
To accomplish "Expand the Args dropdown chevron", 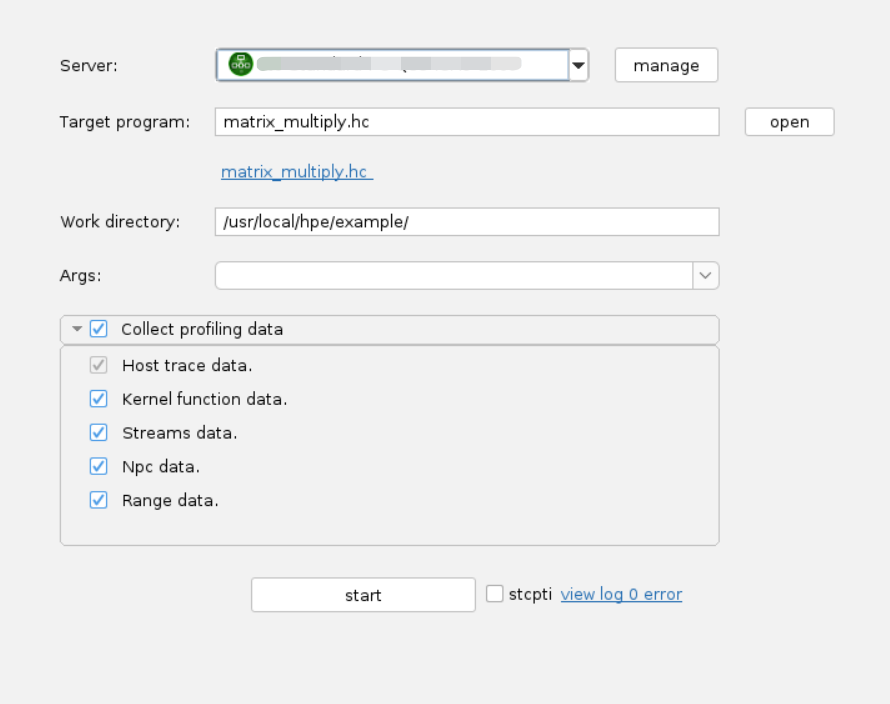I will tap(706, 276).
